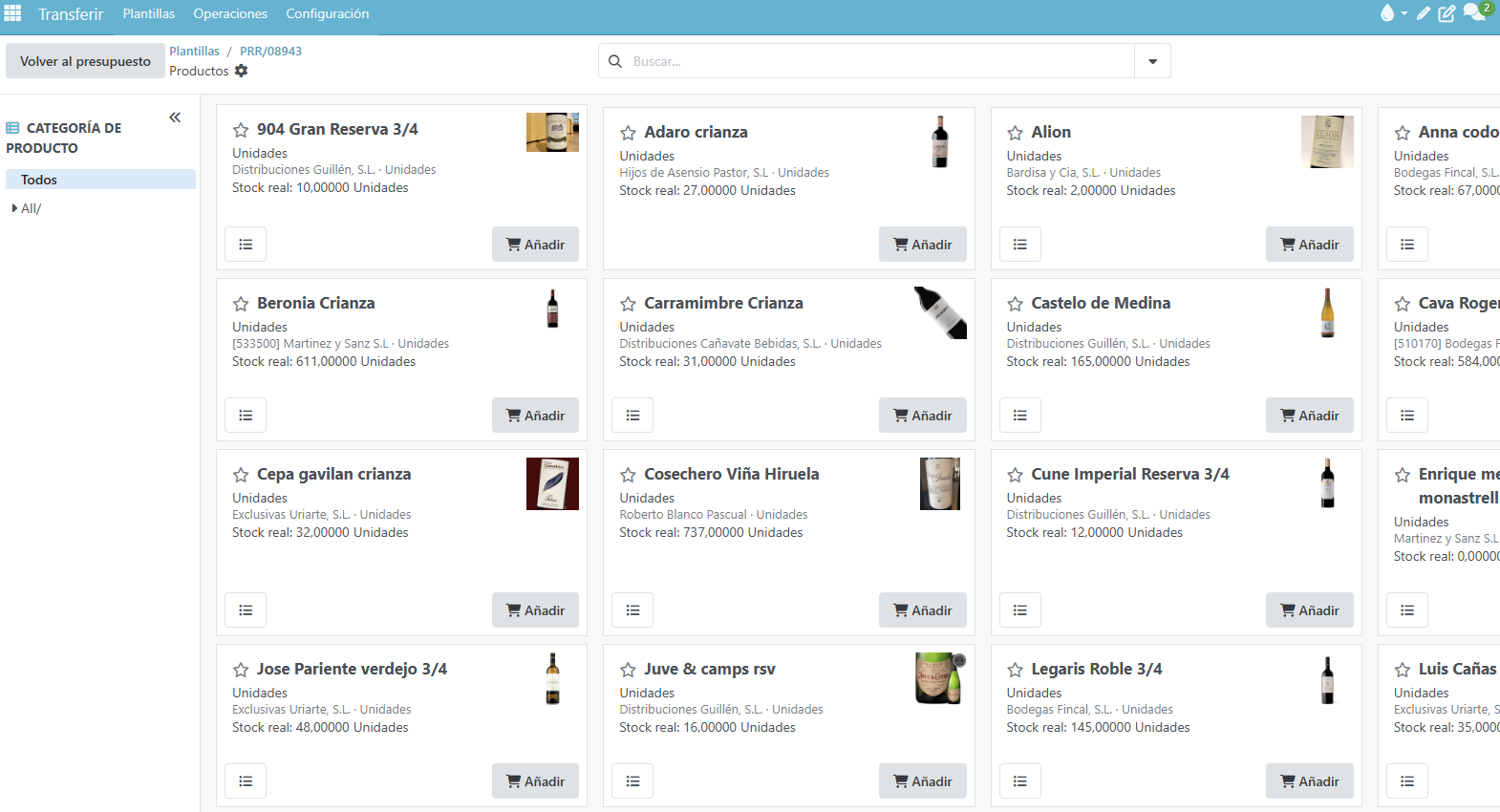Open the PRR/08943 breadcrumb link
The width and height of the screenshot is (1500, 812).
coord(270,52)
